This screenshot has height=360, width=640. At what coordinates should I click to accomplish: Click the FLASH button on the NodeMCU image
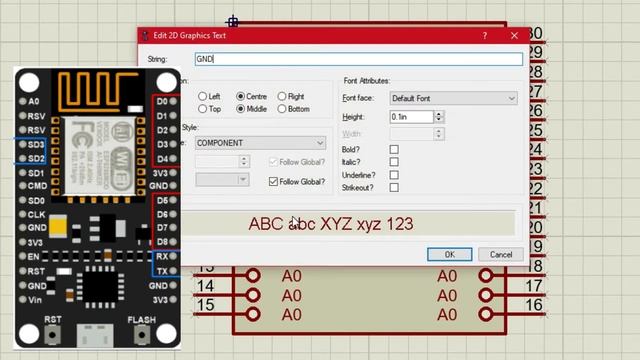tap(142, 335)
